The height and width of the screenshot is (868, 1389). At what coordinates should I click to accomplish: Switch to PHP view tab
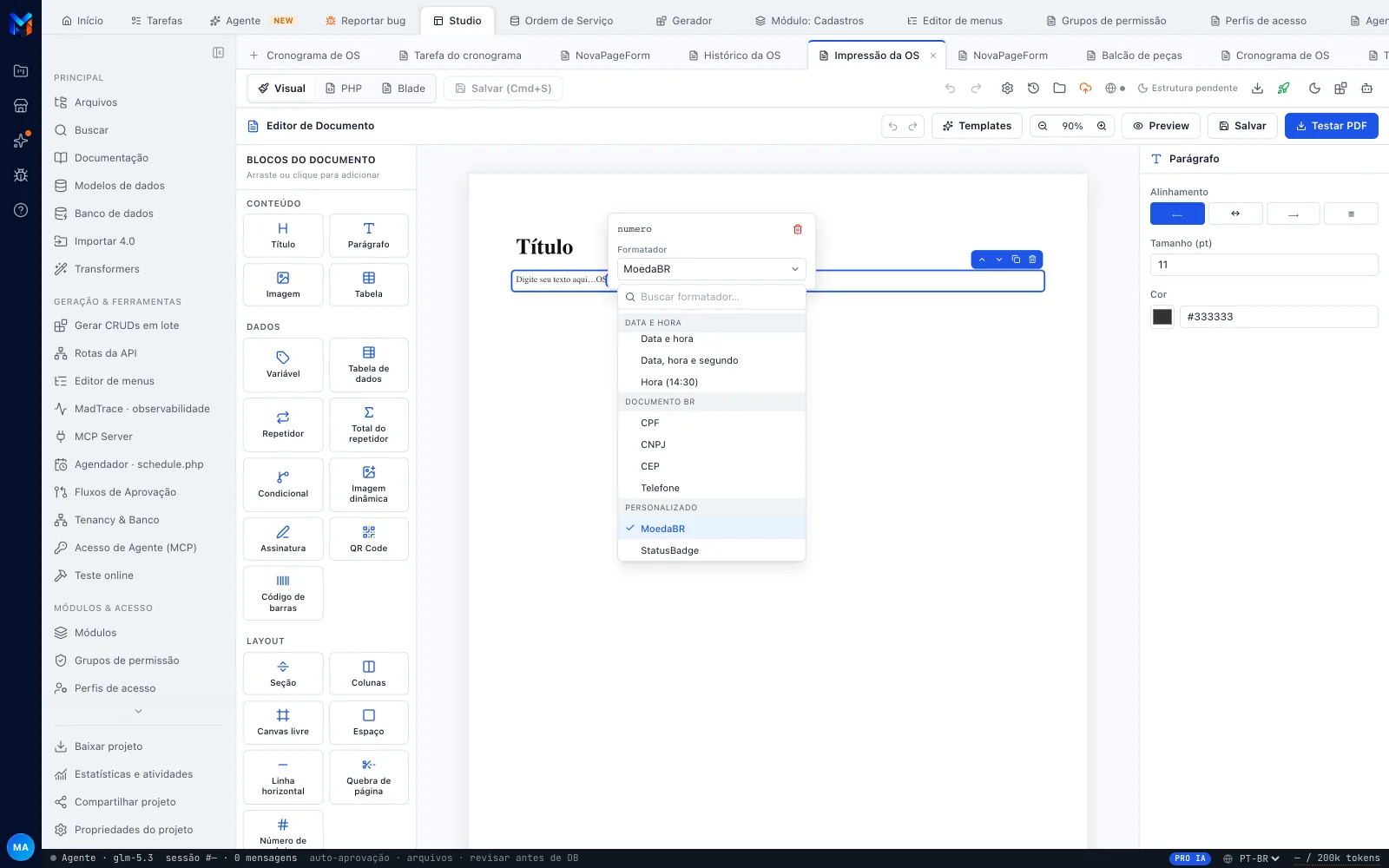tap(344, 89)
